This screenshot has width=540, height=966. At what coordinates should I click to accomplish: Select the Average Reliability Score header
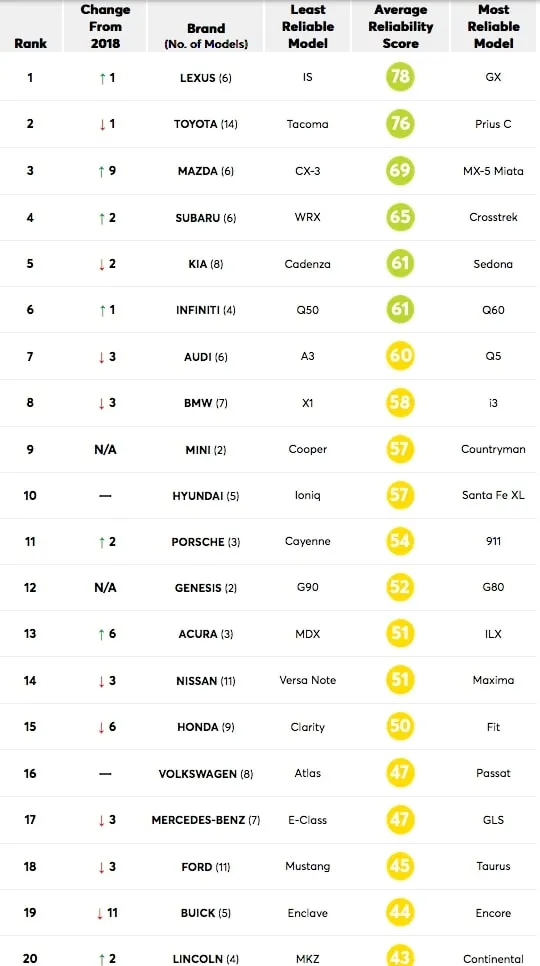point(401,27)
